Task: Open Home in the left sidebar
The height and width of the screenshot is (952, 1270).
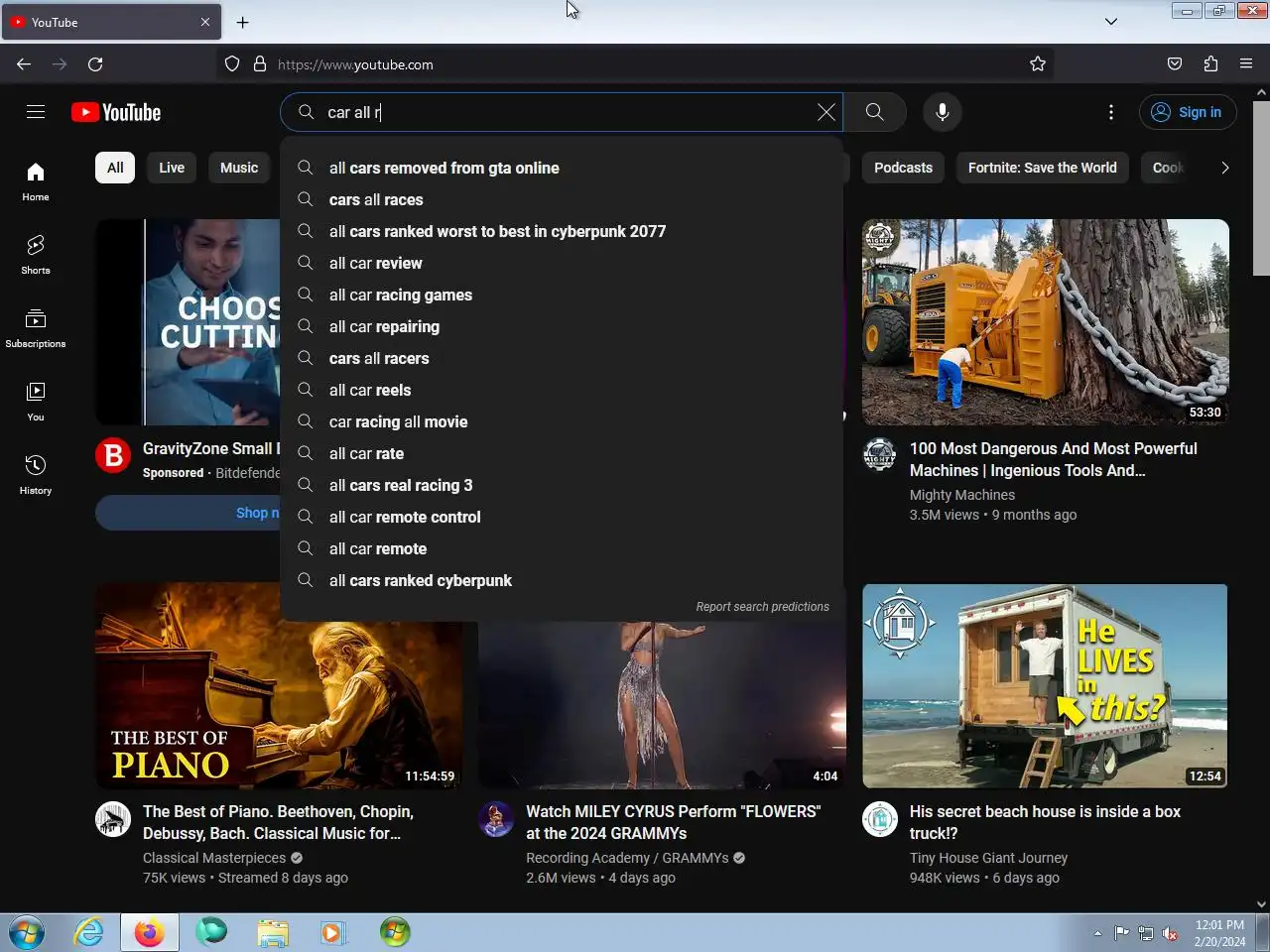Action: pos(36,181)
